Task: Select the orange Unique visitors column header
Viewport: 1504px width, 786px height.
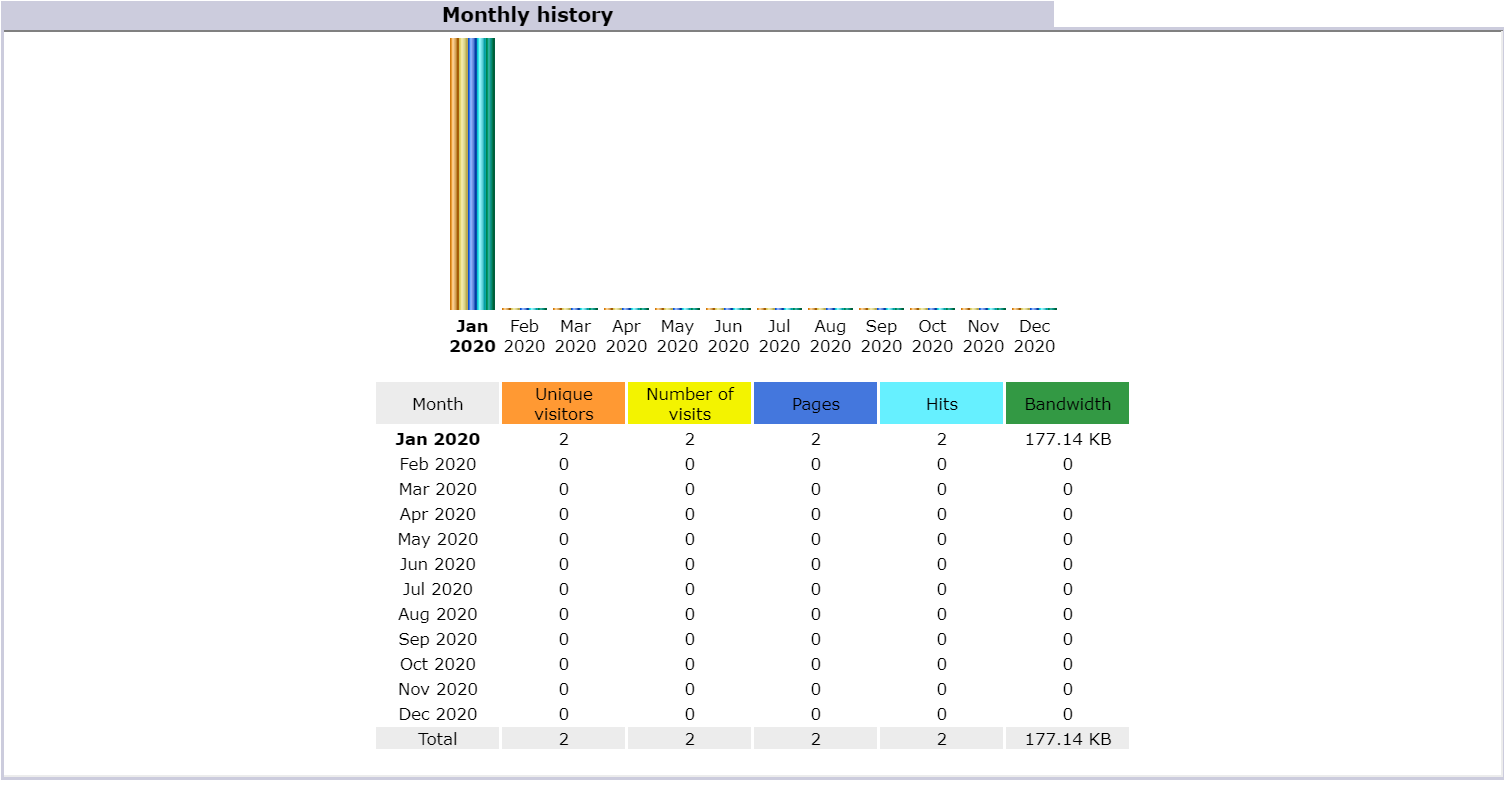Action: pos(563,403)
